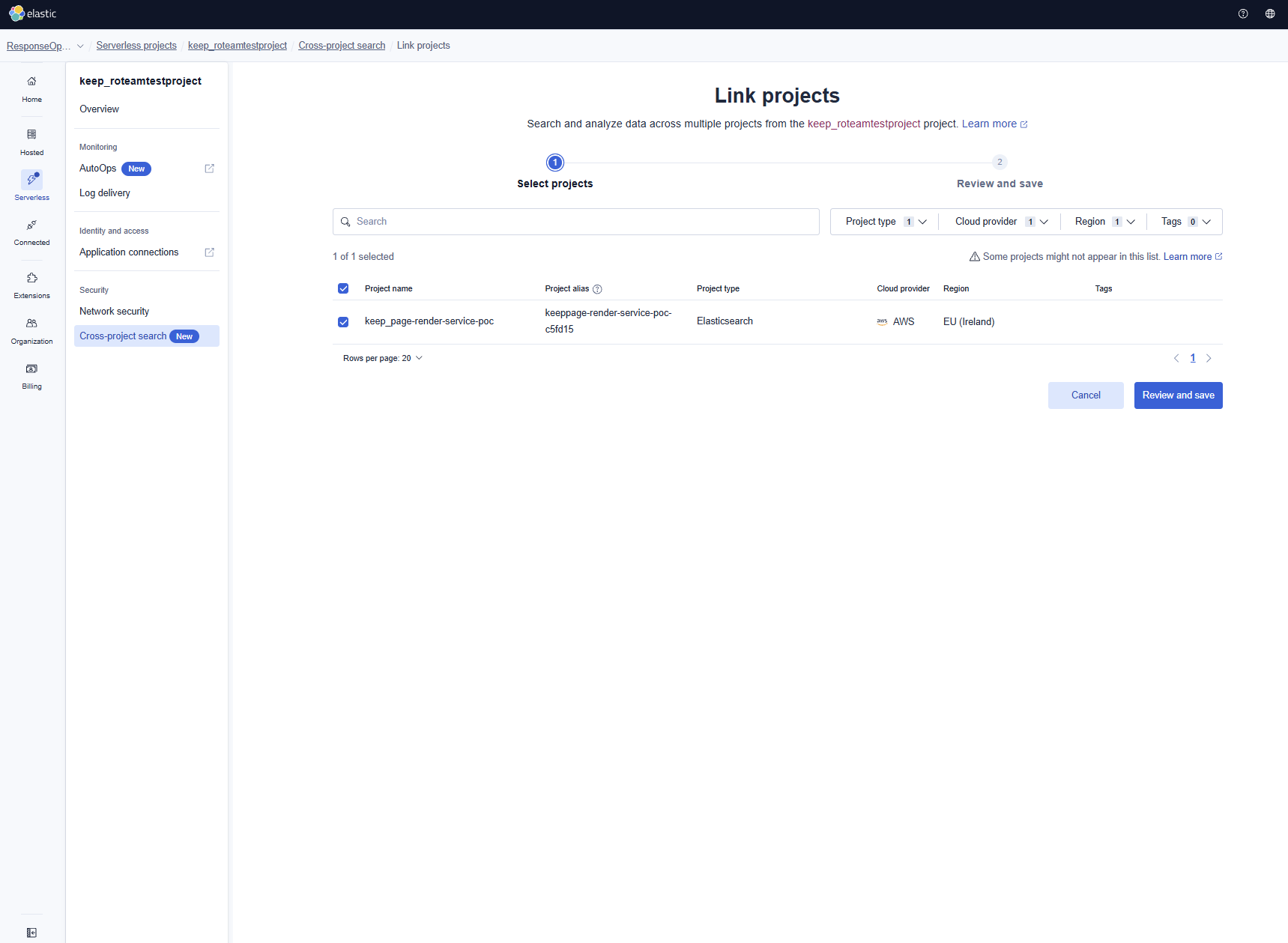Open Learn more link about missing projects
The height and width of the screenshot is (943, 1288).
(1193, 257)
